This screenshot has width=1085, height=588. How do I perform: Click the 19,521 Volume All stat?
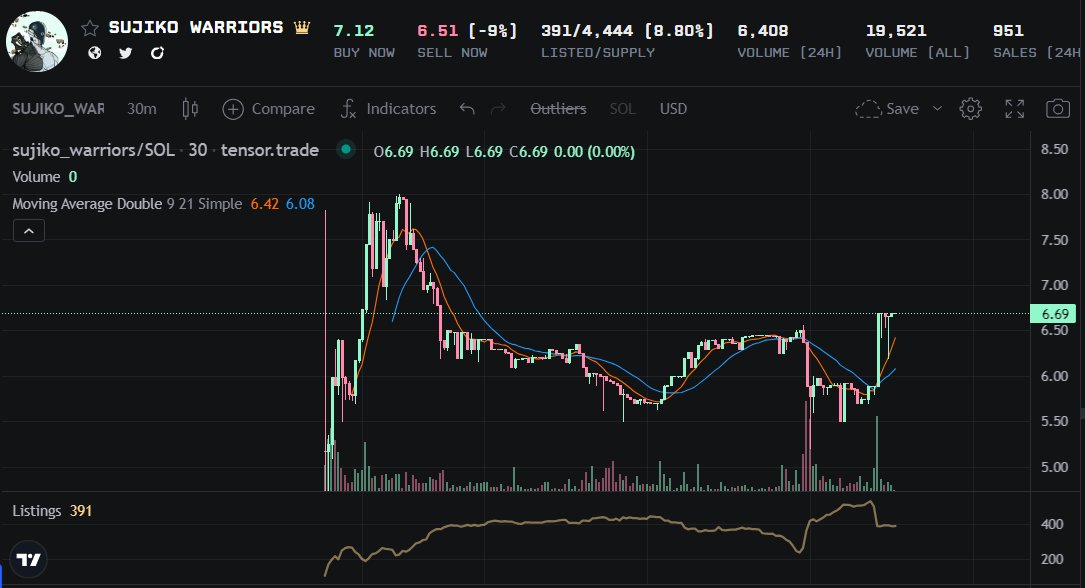point(896,30)
